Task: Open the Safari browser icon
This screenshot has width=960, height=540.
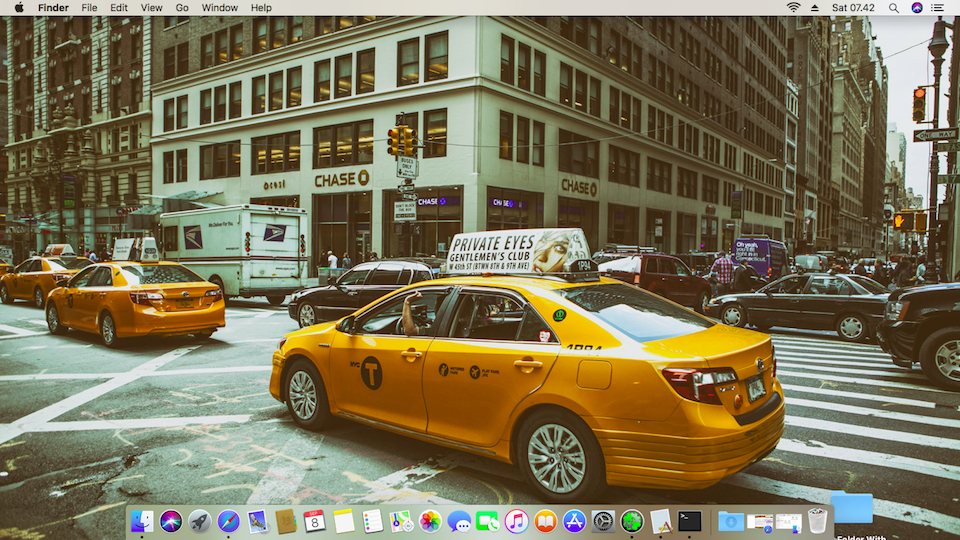Action: (x=229, y=521)
